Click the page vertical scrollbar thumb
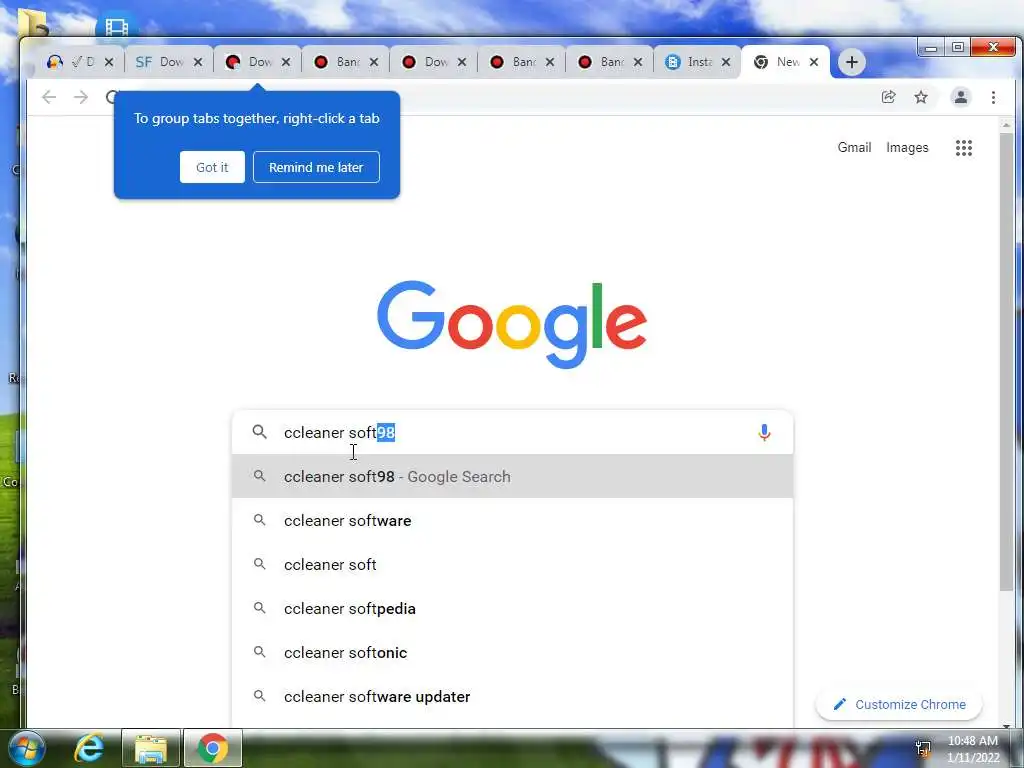 coord(1006,361)
